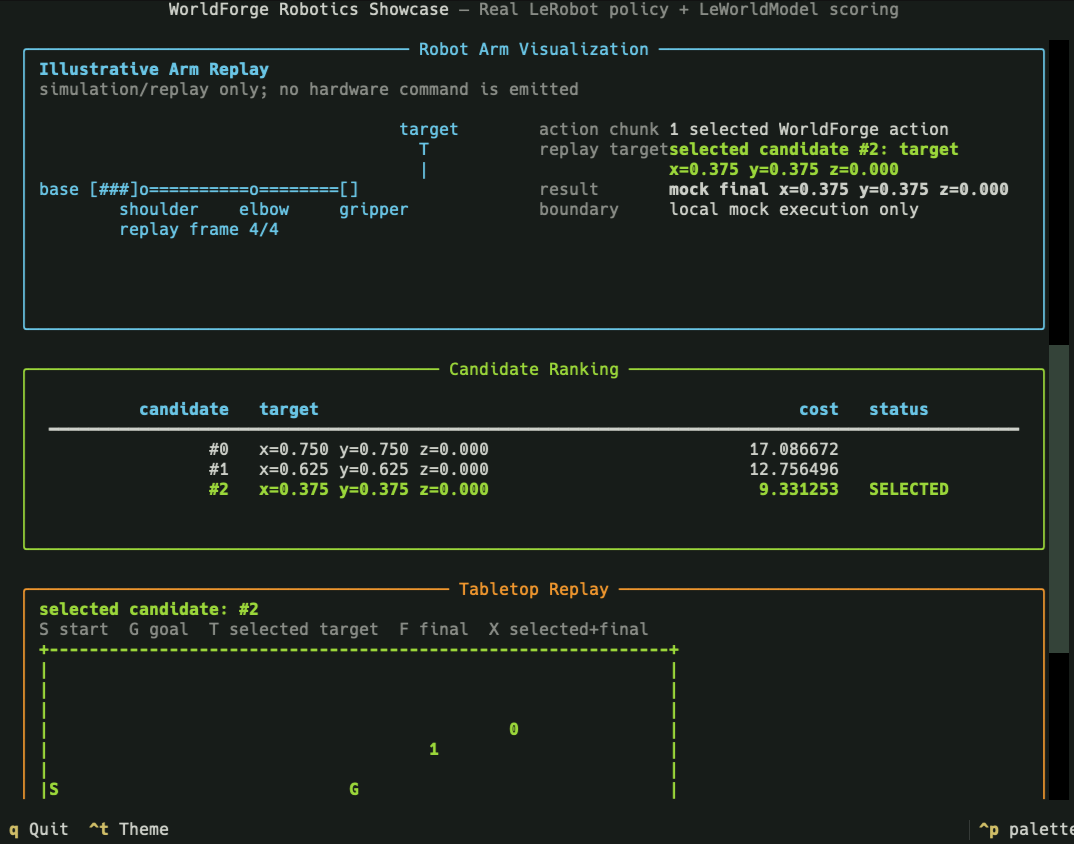Click the cost value 12.756496
1074x844 pixels.
point(794,469)
